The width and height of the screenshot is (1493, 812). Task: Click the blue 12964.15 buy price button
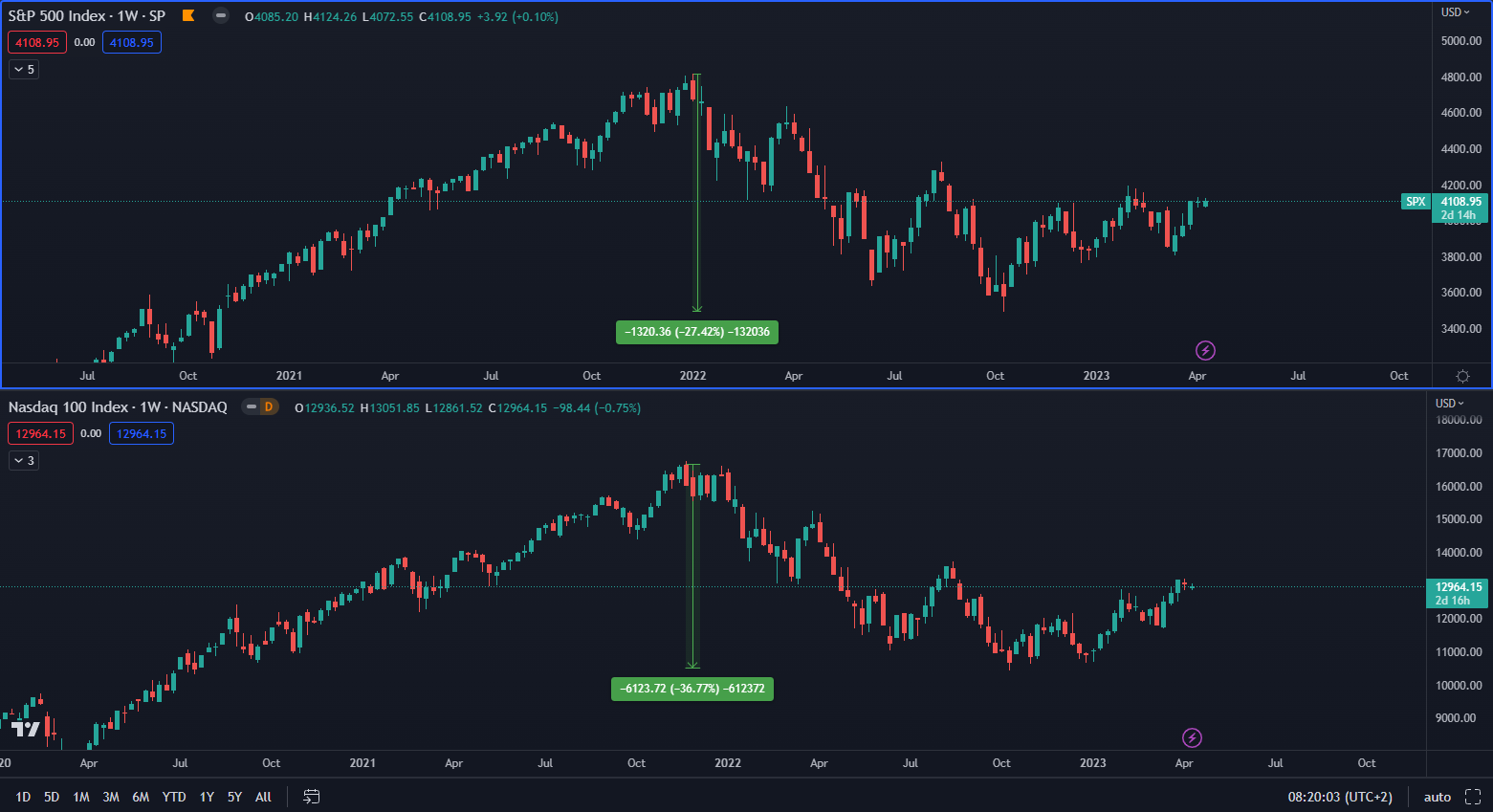point(142,433)
